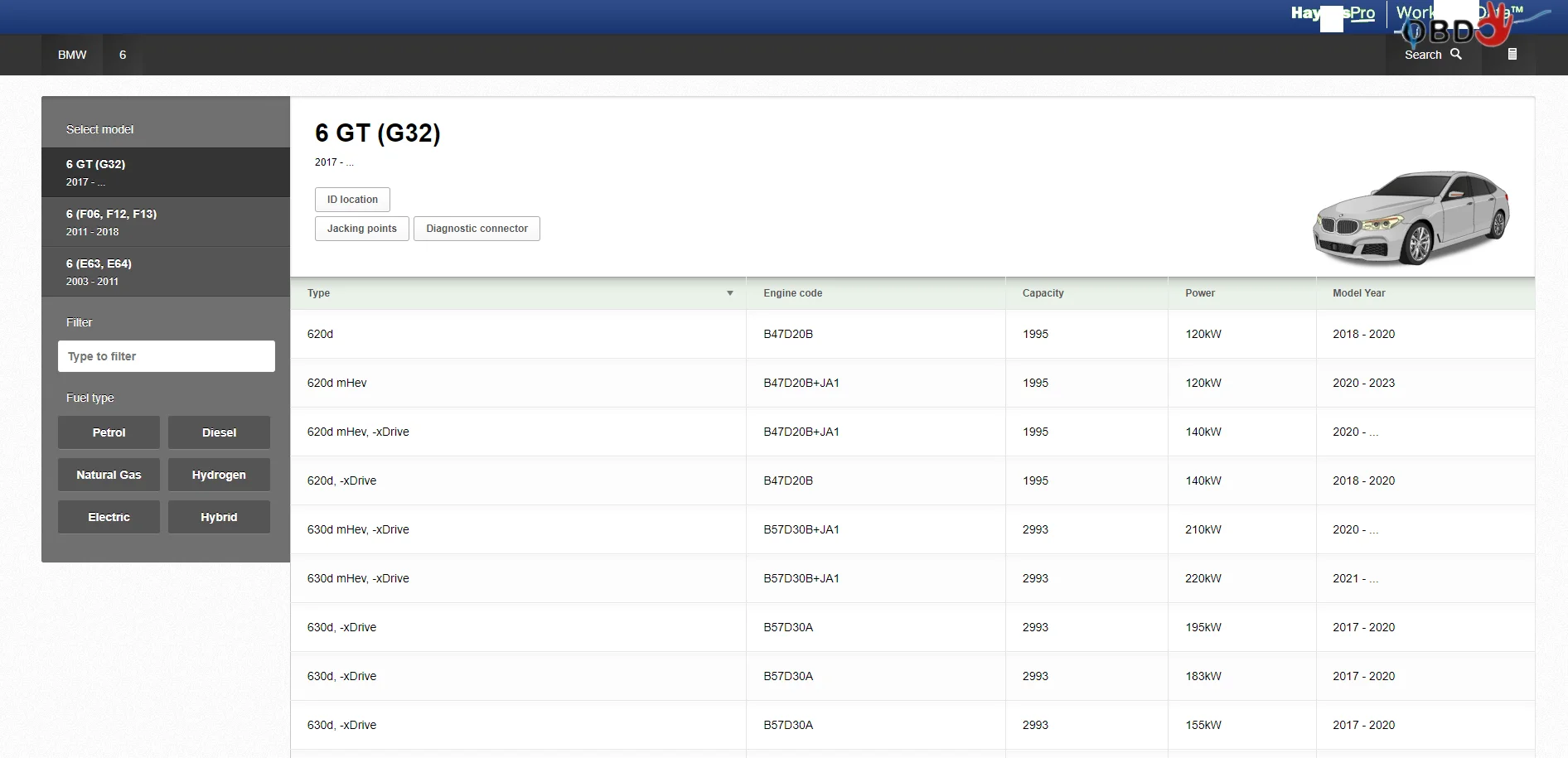This screenshot has height=758, width=1568.
Task: Enable the Hybrid fuel type filter
Action: pos(219,517)
